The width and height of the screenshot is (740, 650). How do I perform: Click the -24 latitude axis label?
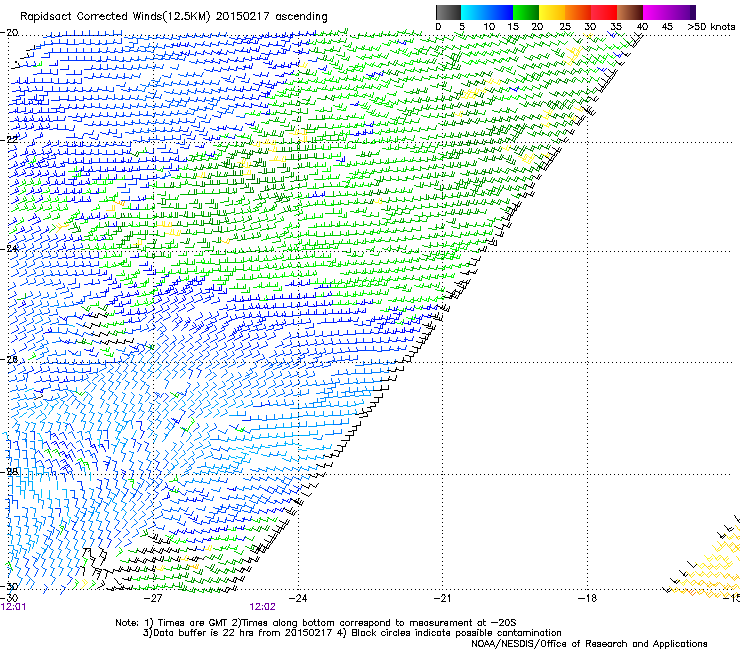[x=9, y=248]
